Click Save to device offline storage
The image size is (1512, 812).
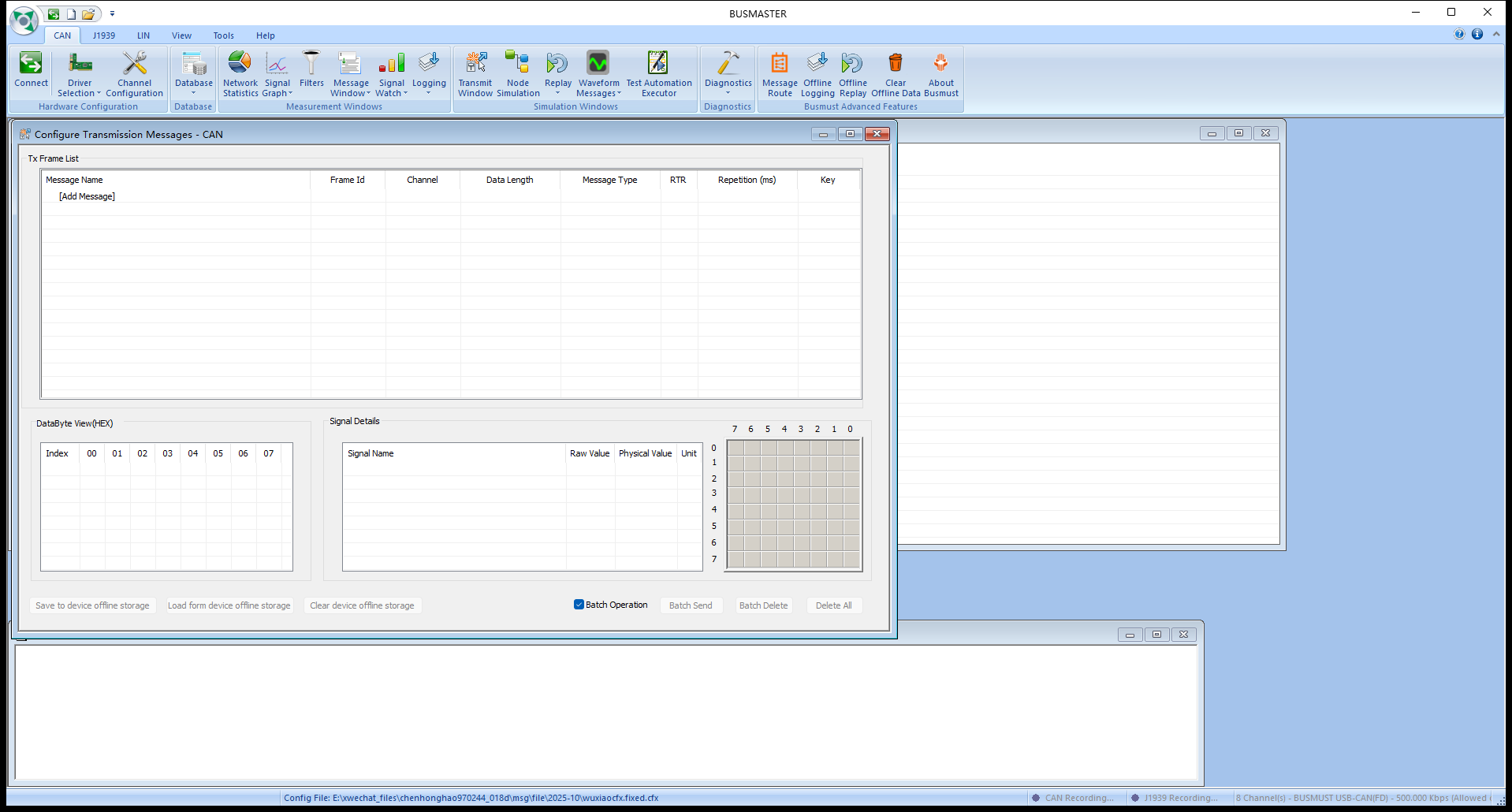click(92, 605)
